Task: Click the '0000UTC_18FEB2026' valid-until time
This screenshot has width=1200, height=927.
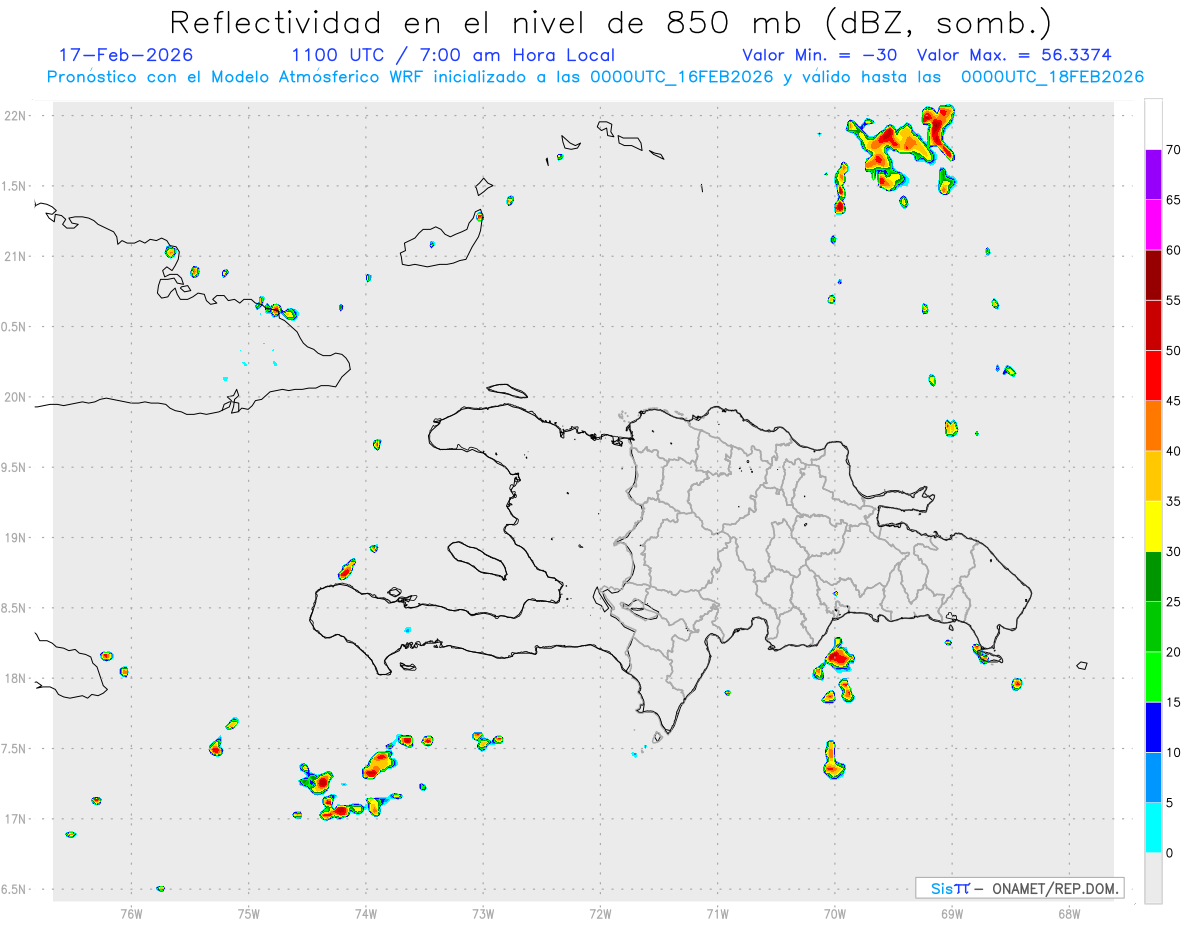Action: (x=1052, y=77)
